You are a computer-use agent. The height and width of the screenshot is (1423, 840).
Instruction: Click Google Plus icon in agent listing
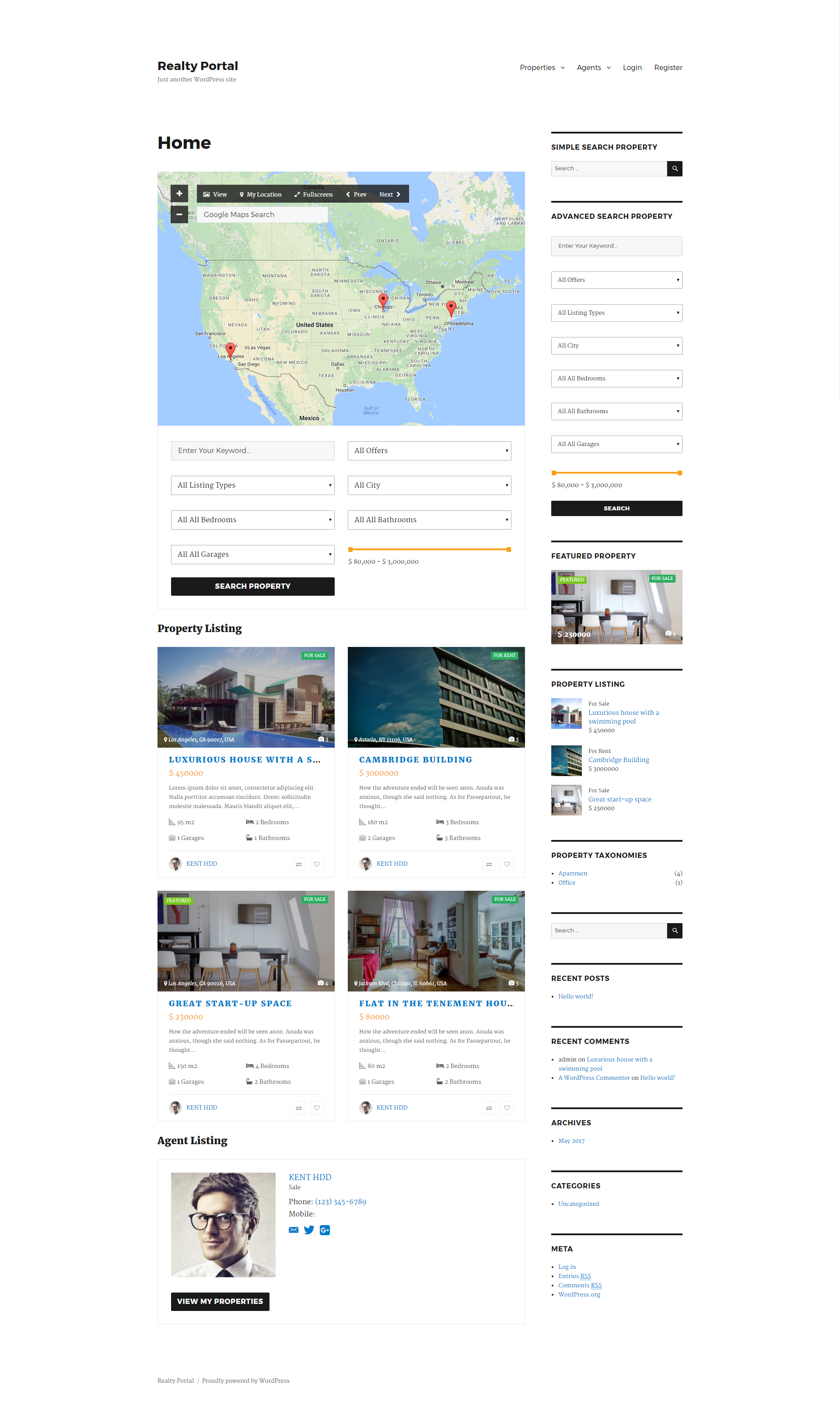(x=325, y=1230)
